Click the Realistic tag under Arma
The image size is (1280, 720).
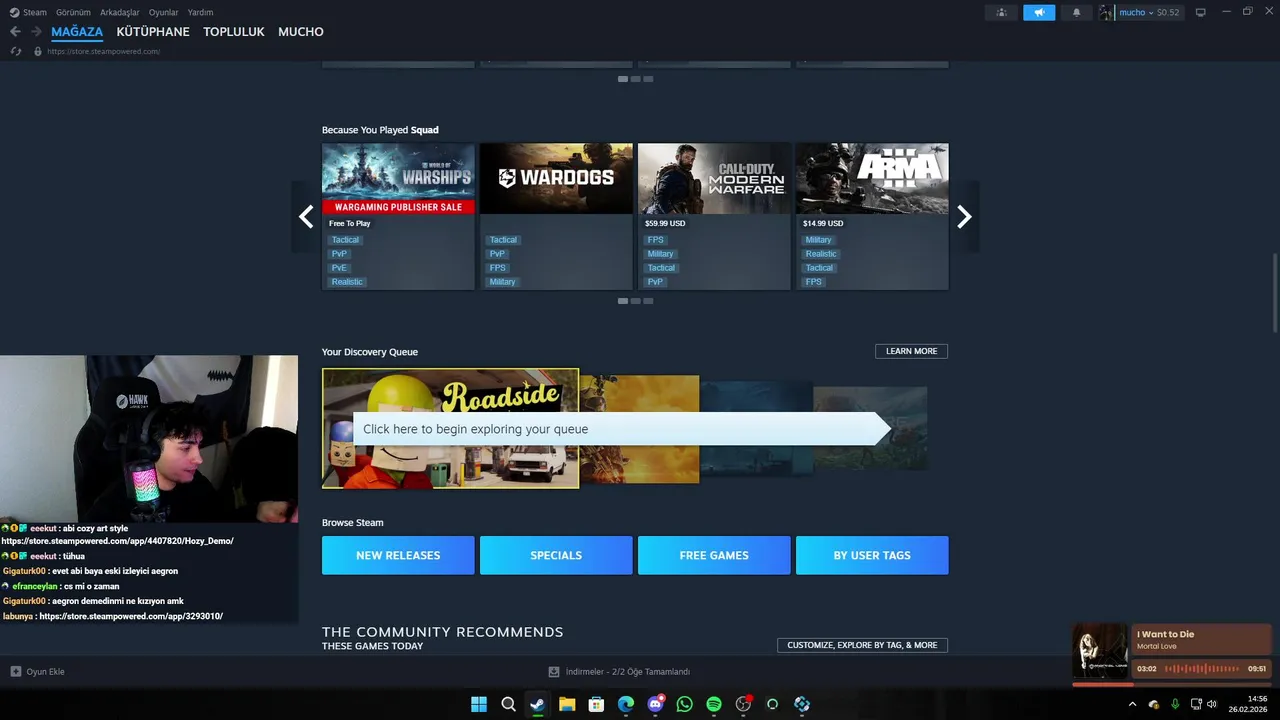(x=821, y=254)
